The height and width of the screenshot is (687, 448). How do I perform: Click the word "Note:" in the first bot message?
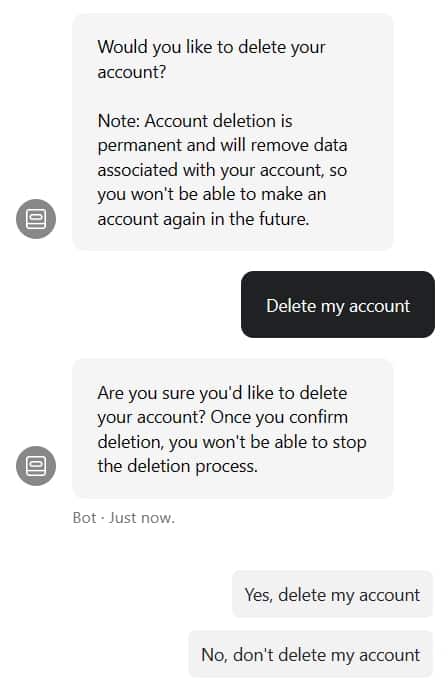[119, 121]
